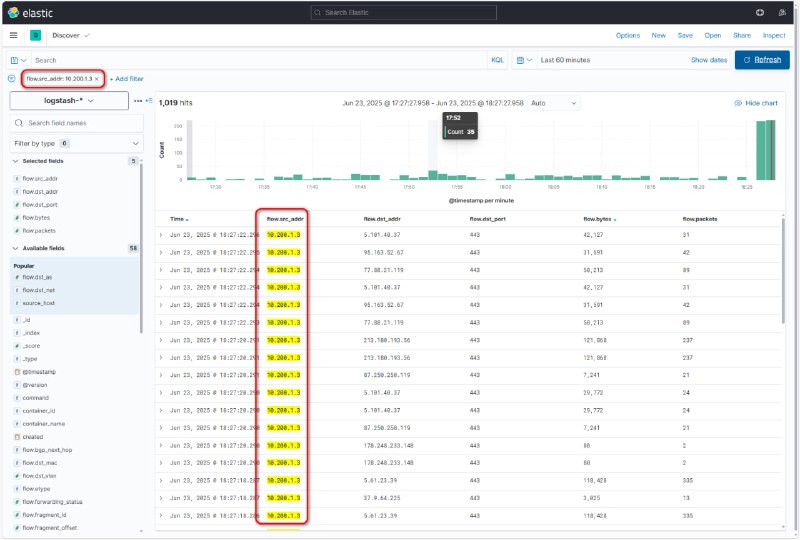This screenshot has height=540, width=800.
Task: Select flow.dst_addr in Selected fields
Action: [40, 191]
